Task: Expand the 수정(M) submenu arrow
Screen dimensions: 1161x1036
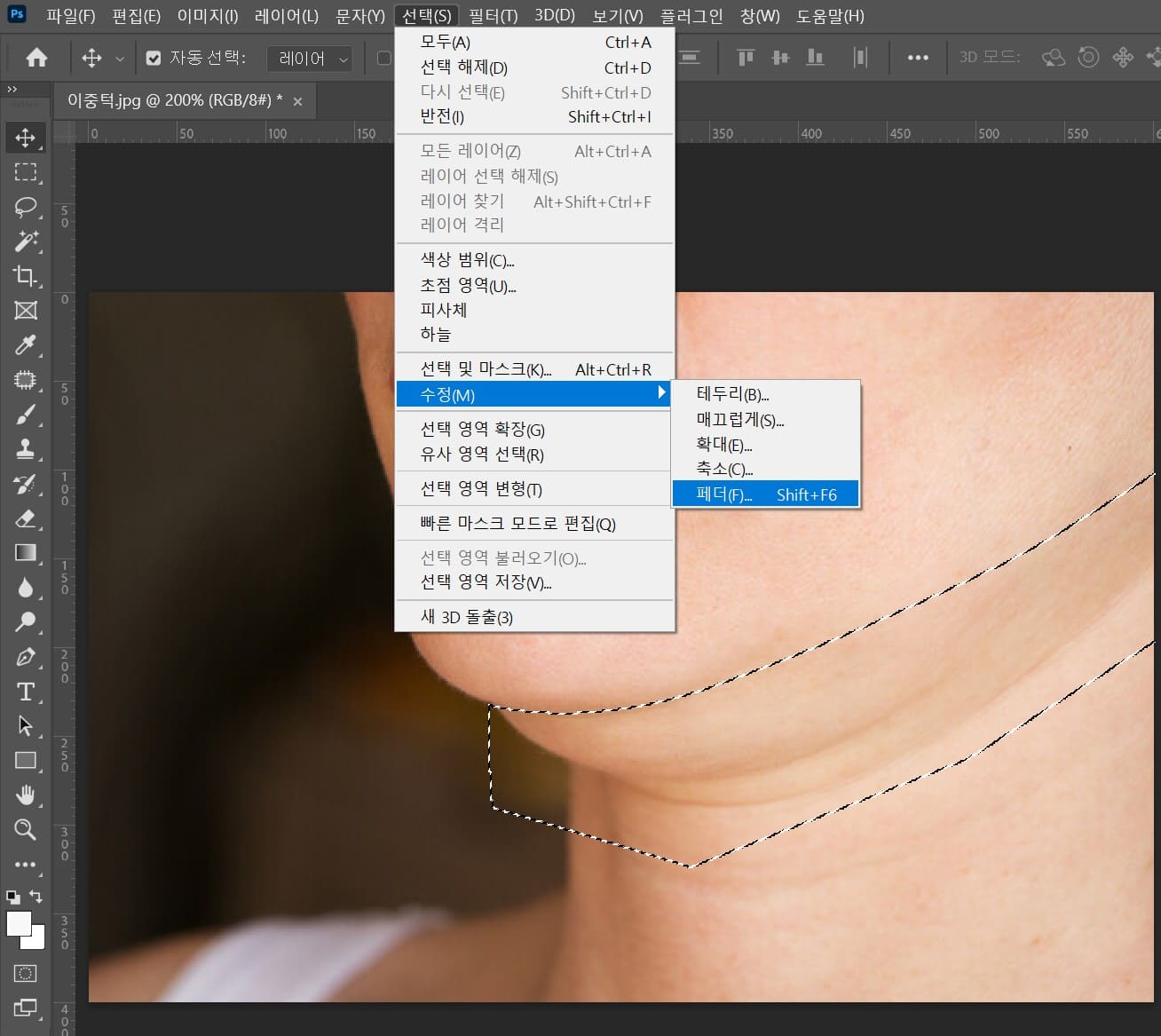Action: click(x=661, y=392)
